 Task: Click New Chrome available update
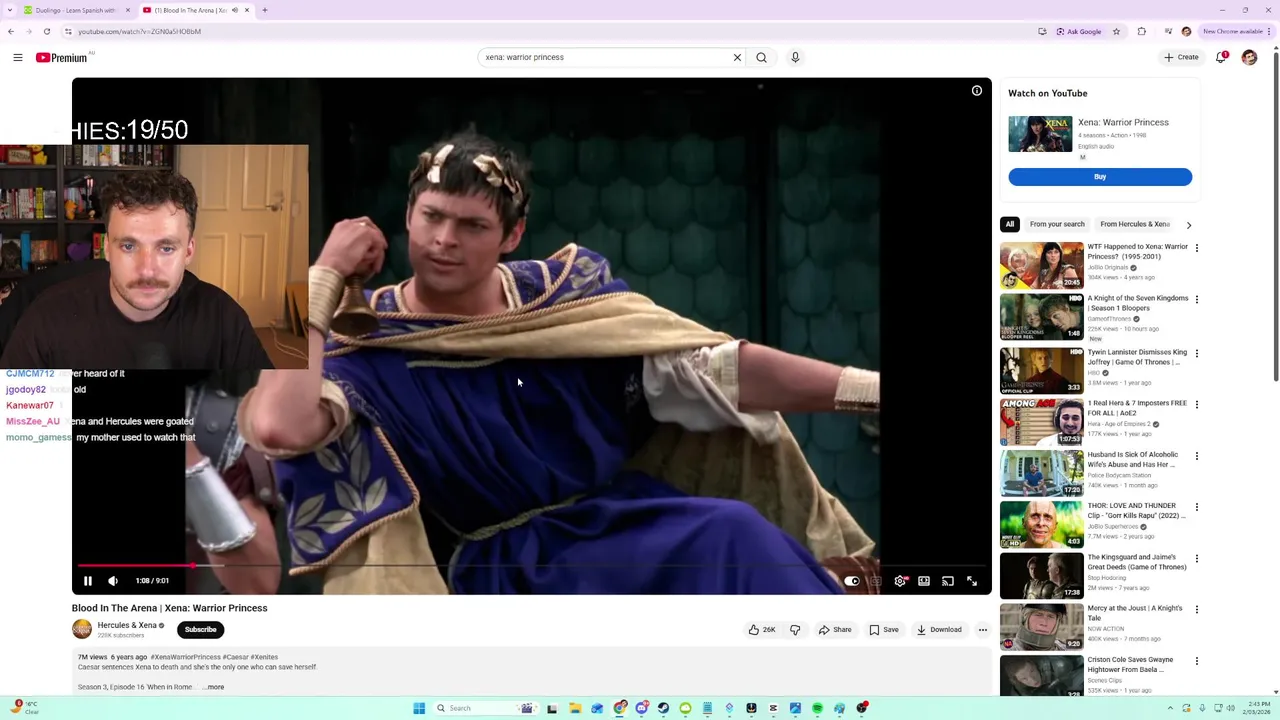click(x=1236, y=31)
